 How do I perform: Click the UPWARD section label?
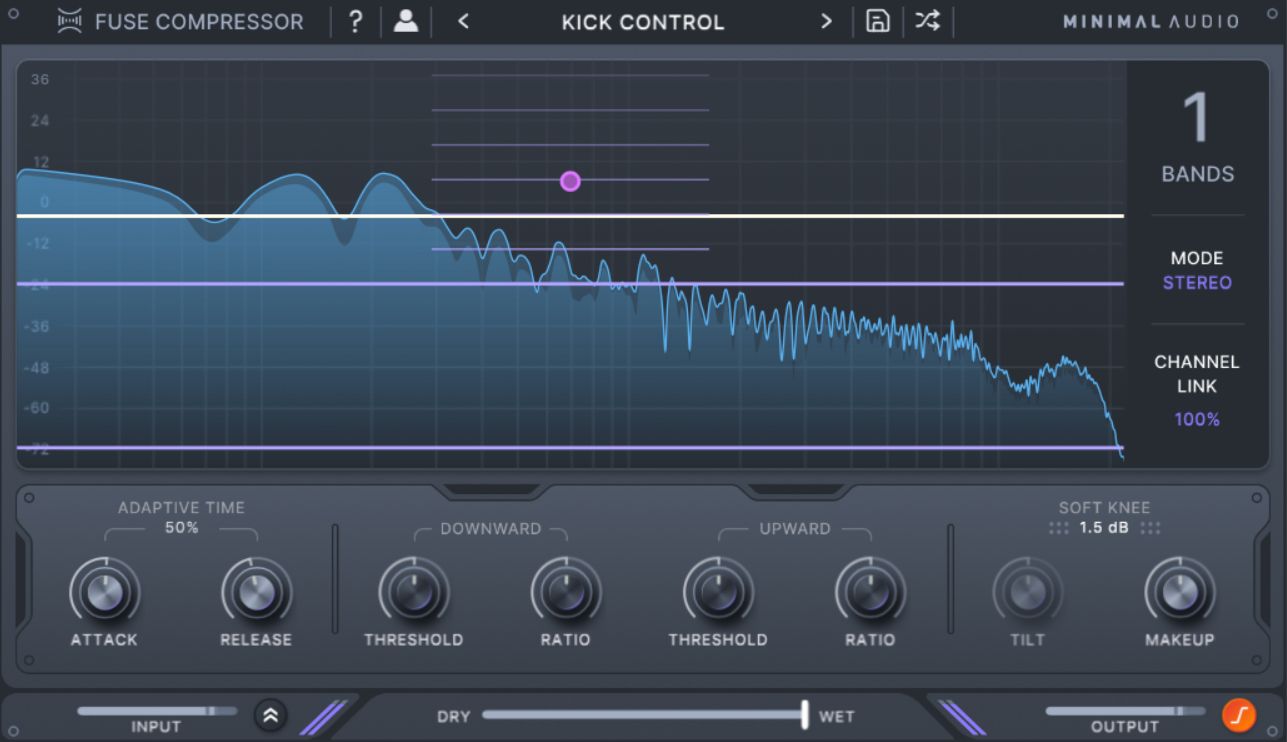795,528
